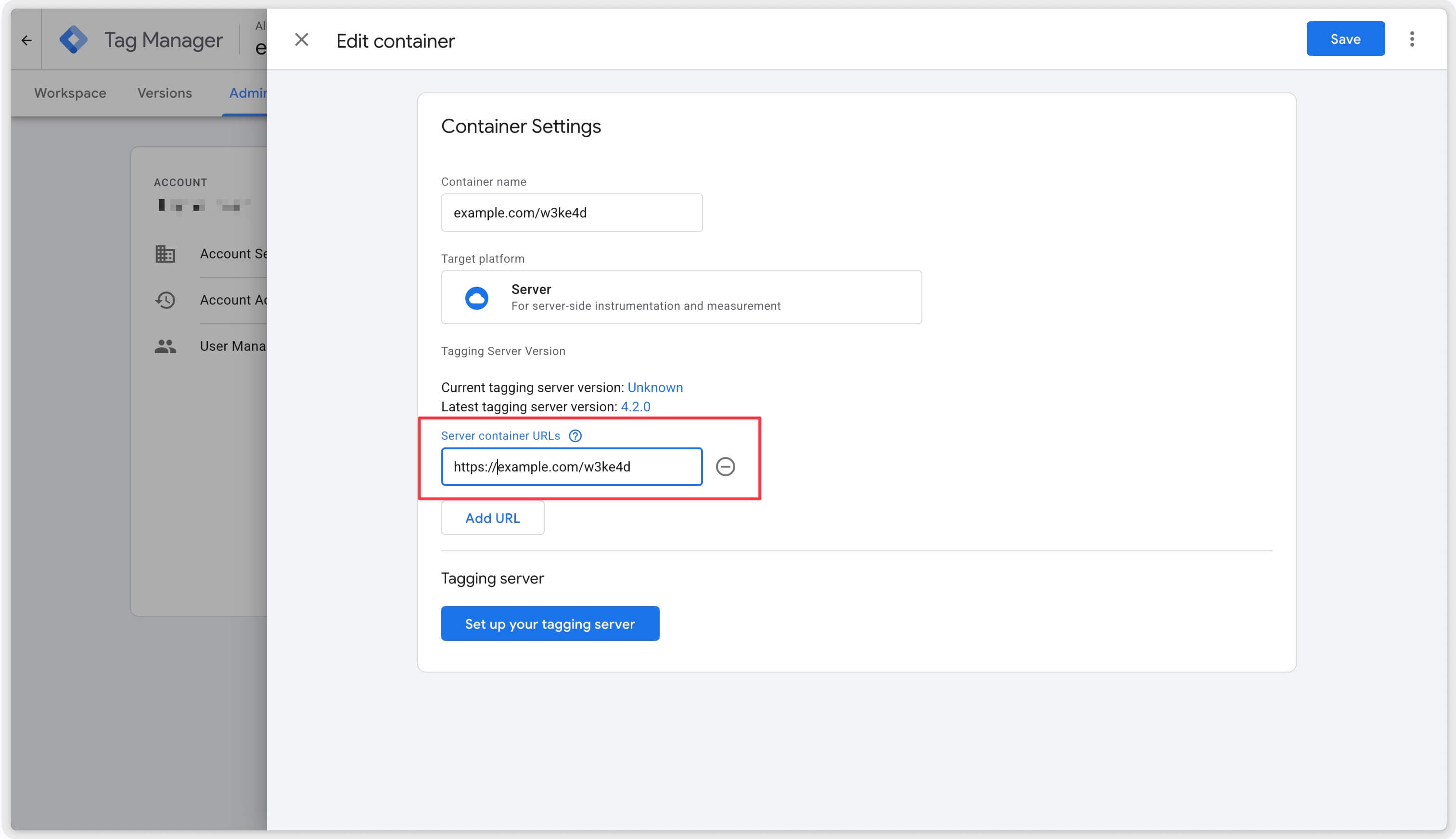Open help for Server container URLs

[575, 436]
